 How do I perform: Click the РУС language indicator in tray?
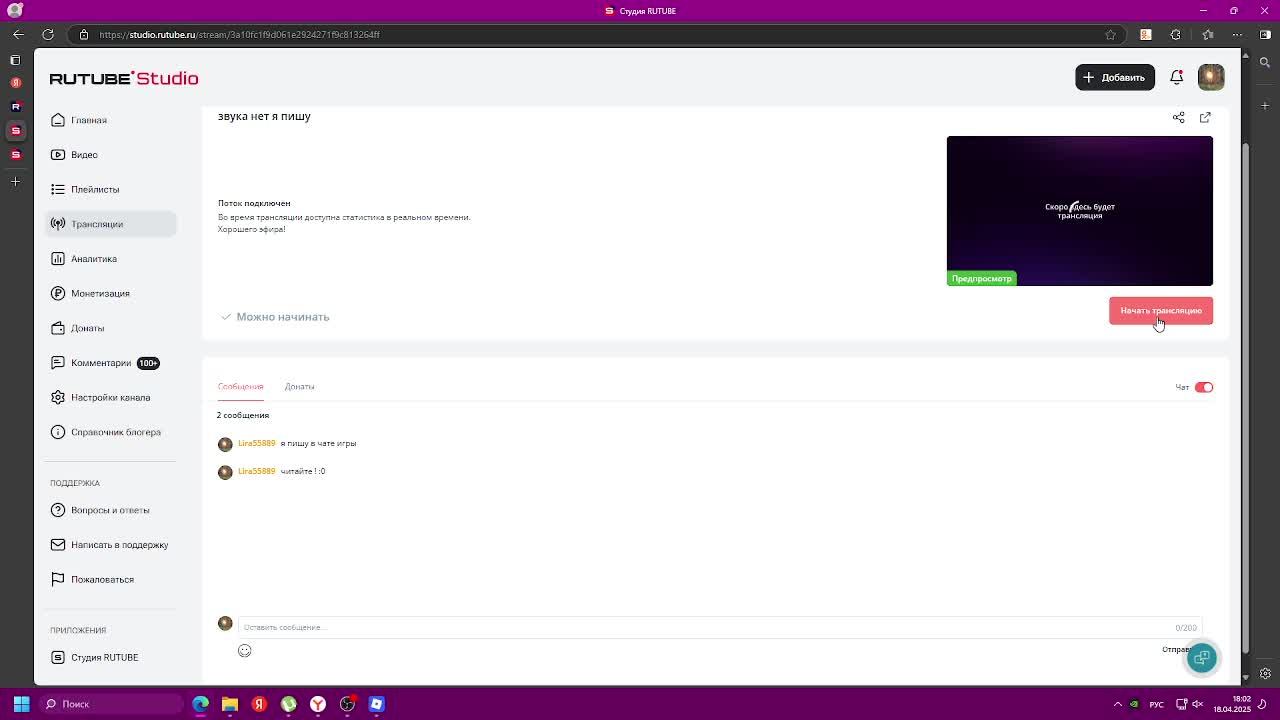(1156, 704)
